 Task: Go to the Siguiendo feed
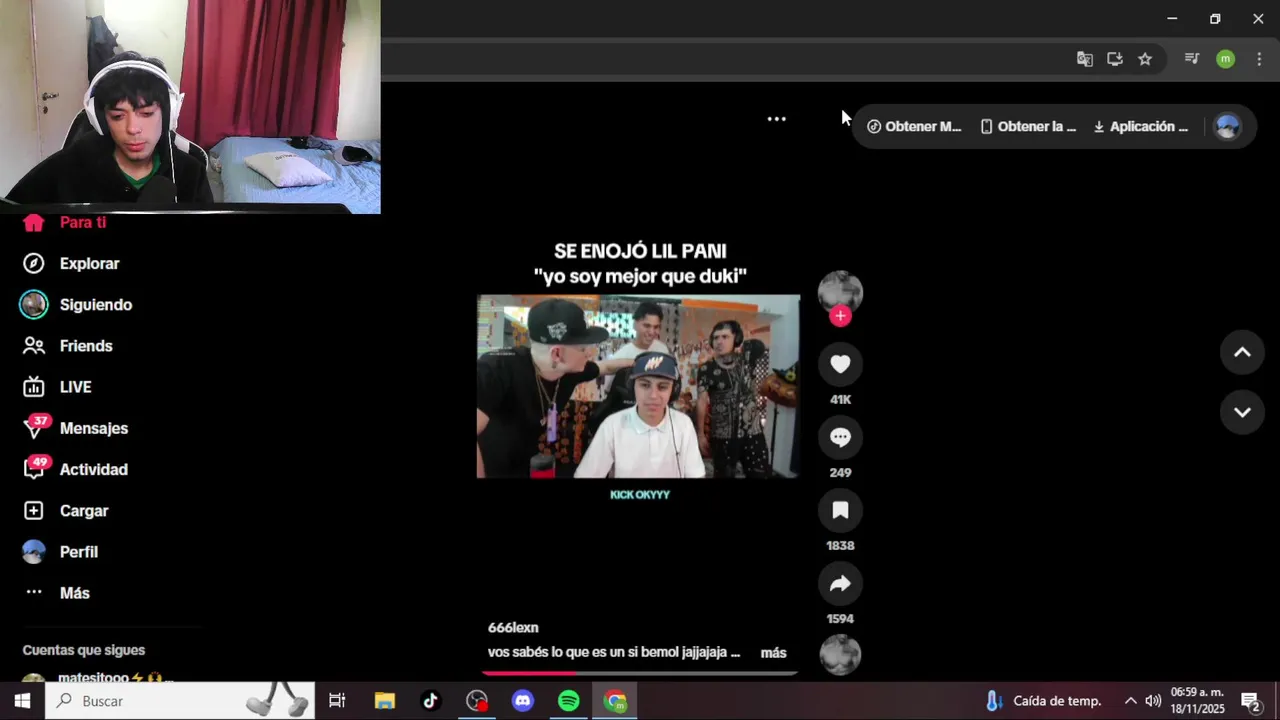click(78, 305)
